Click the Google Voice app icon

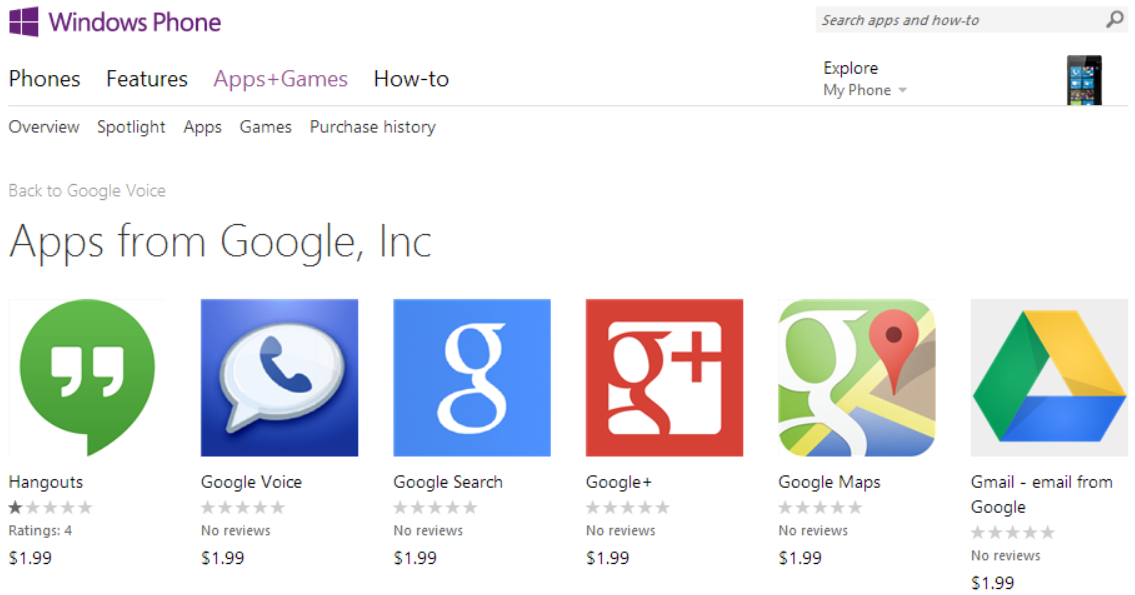point(279,378)
